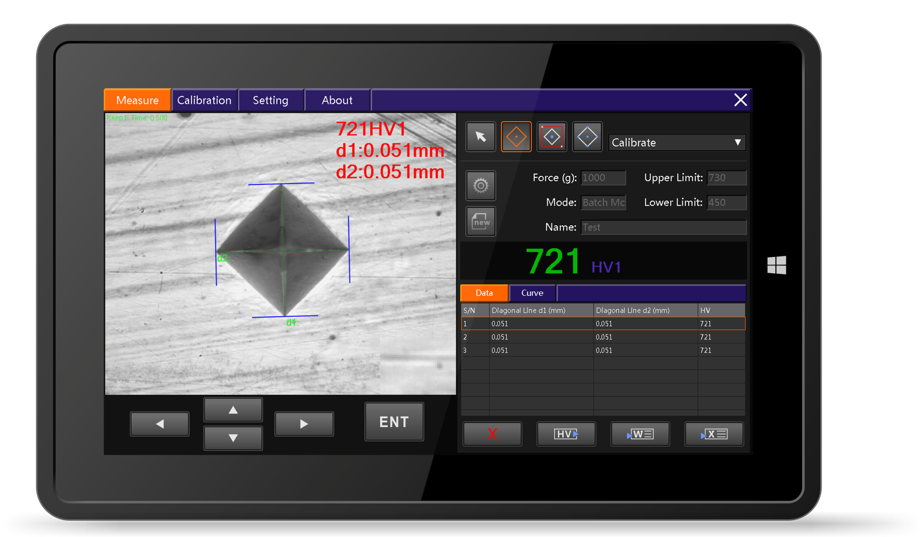Delete entry with the red X button
This screenshot has width=922, height=537.
pyautogui.click(x=492, y=433)
